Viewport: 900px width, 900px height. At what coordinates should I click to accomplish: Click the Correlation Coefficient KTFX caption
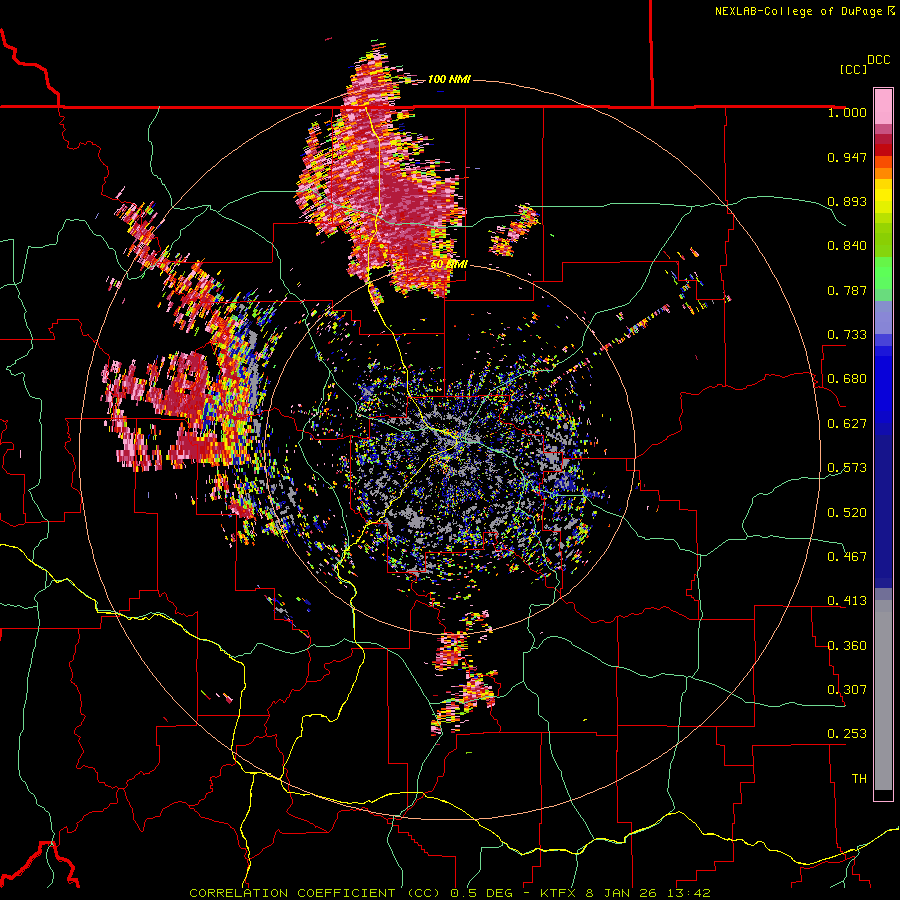point(450,893)
